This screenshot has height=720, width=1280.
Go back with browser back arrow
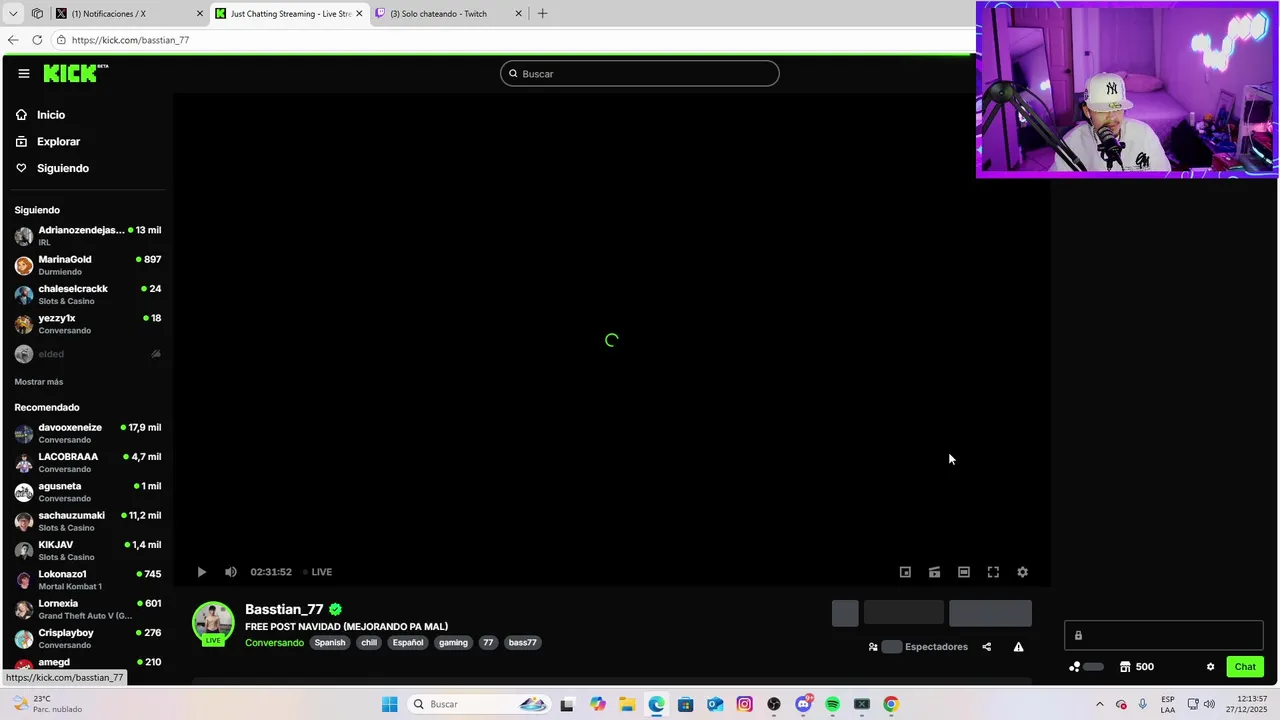[x=13, y=40]
